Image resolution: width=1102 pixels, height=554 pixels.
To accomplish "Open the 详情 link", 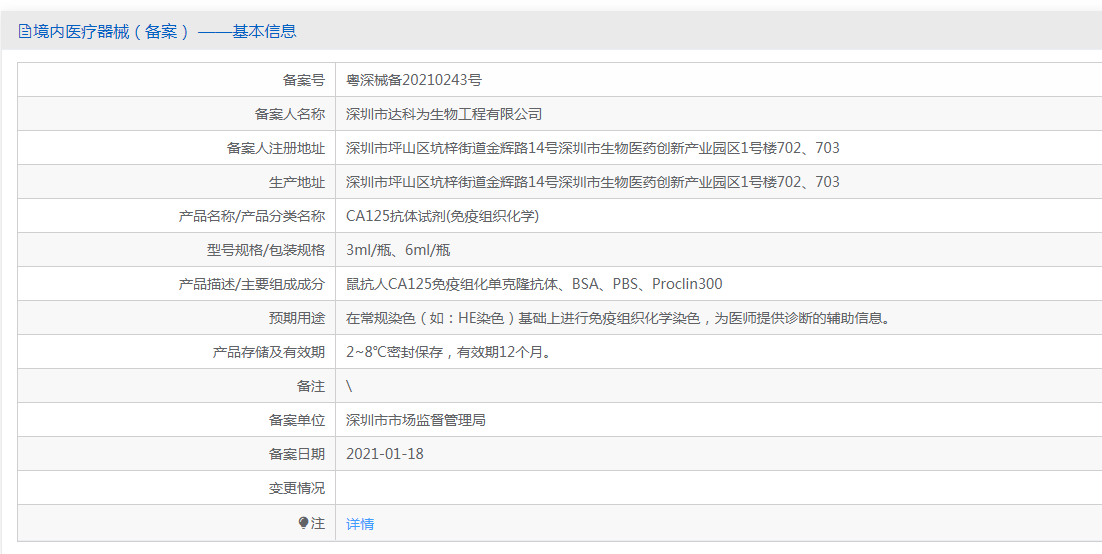I will [360, 524].
